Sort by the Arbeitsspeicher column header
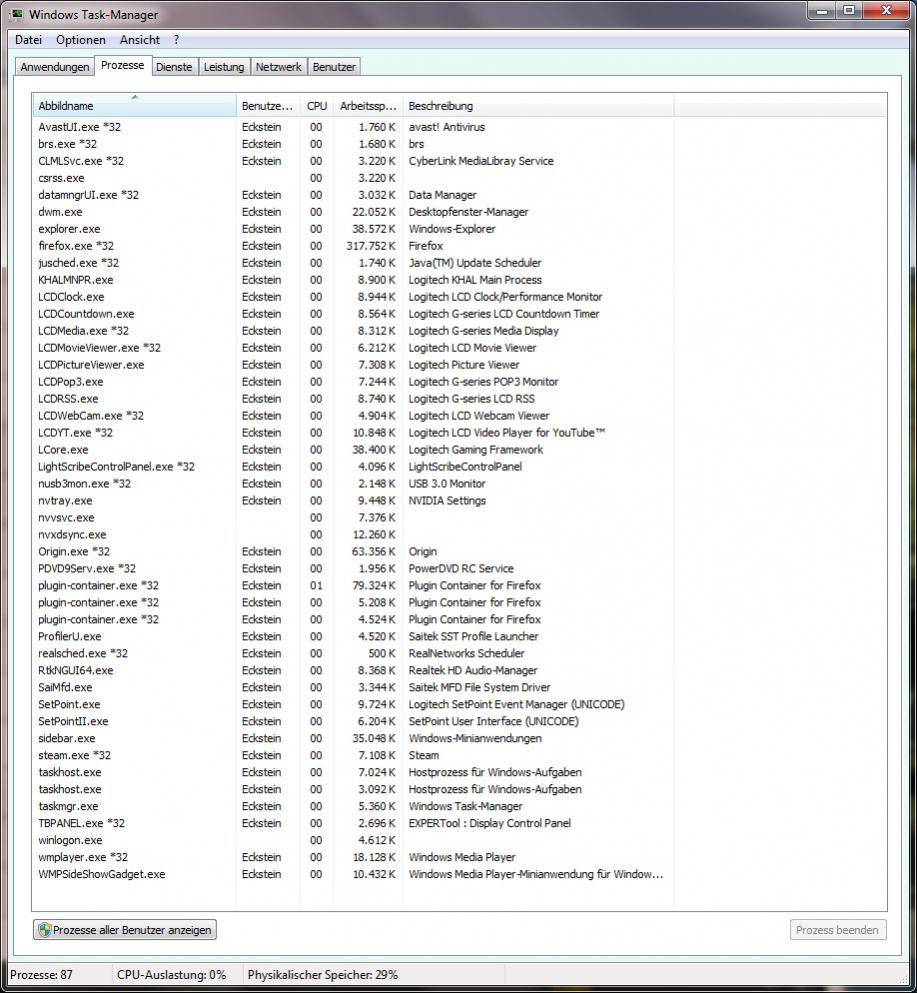 point(368,106)
